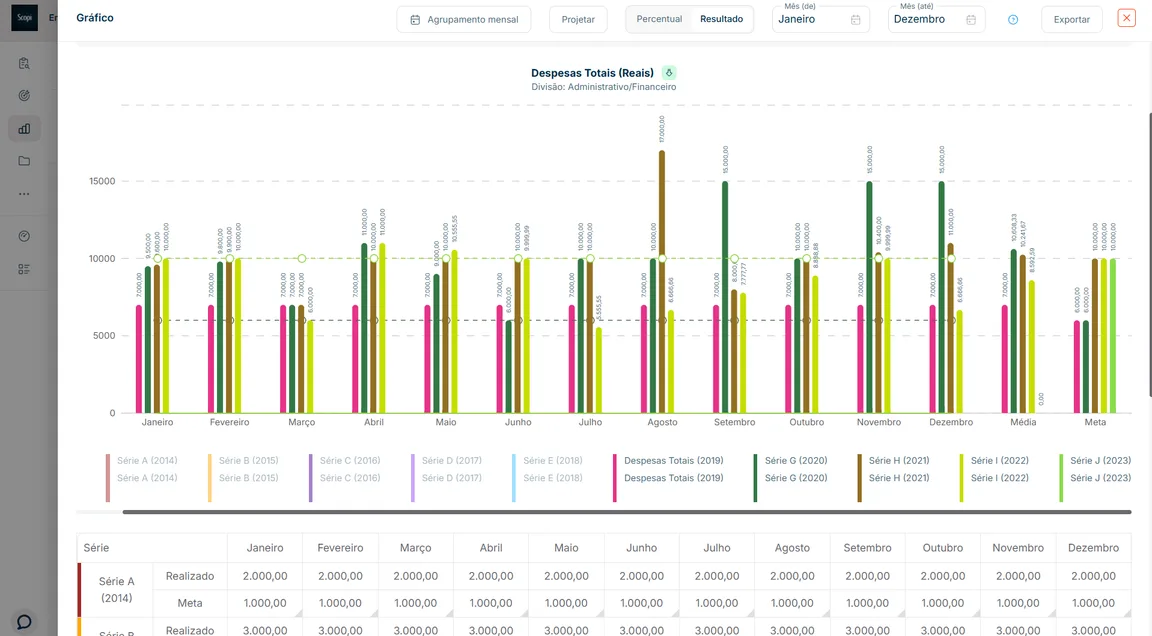This screenshot has height=636, width=1152.
Task: Switch to the Resultado view
Action: coord(721,19)
